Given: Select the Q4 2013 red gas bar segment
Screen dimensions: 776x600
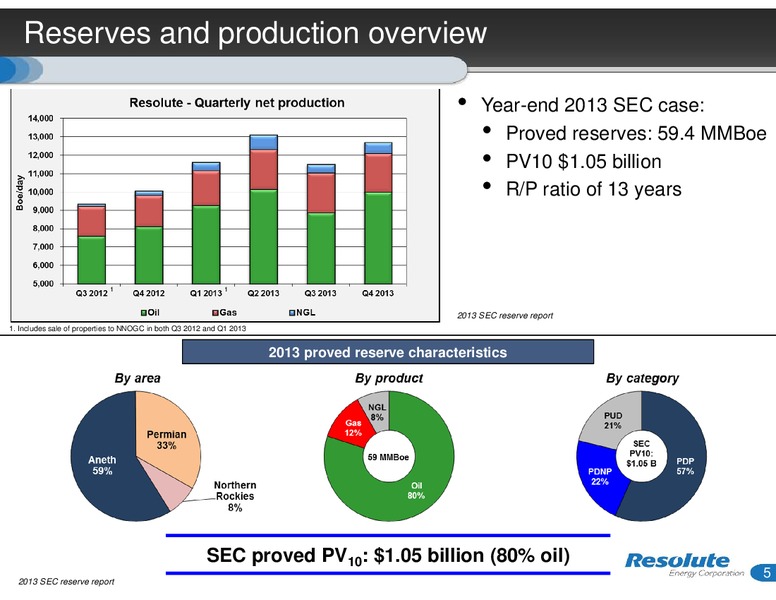Looking at the screenshot, I should click(378, 173).
